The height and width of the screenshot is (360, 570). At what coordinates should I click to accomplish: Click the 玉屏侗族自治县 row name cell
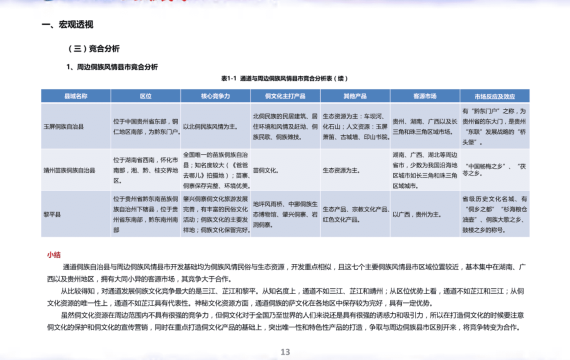(76, 126)
